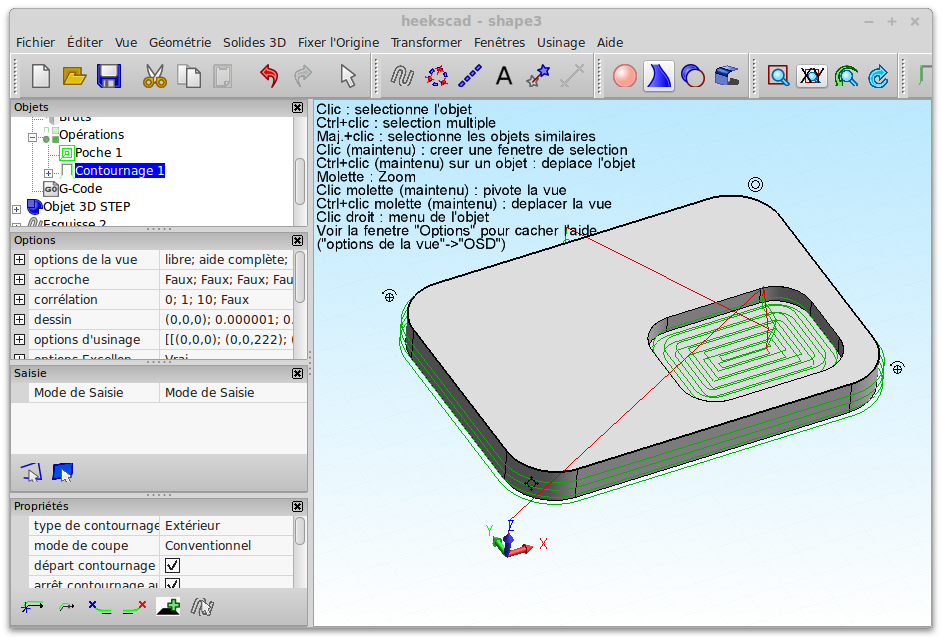Close the Objets panel with its X box

click(x=297, y=107)
